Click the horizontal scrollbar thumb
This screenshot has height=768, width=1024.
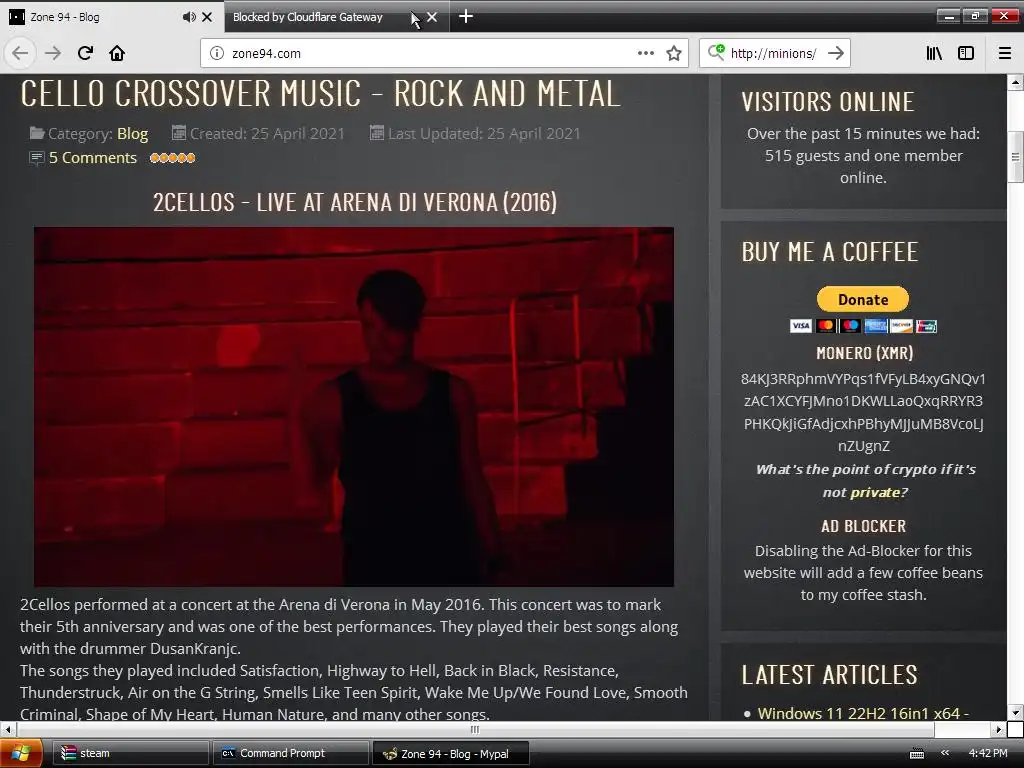coord(474,729)
